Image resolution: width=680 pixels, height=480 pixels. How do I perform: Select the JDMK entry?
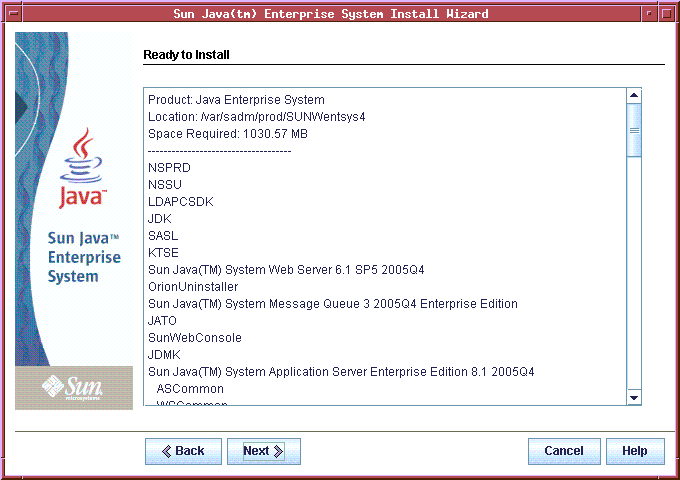pyautogui.click(x=164, y=354)
